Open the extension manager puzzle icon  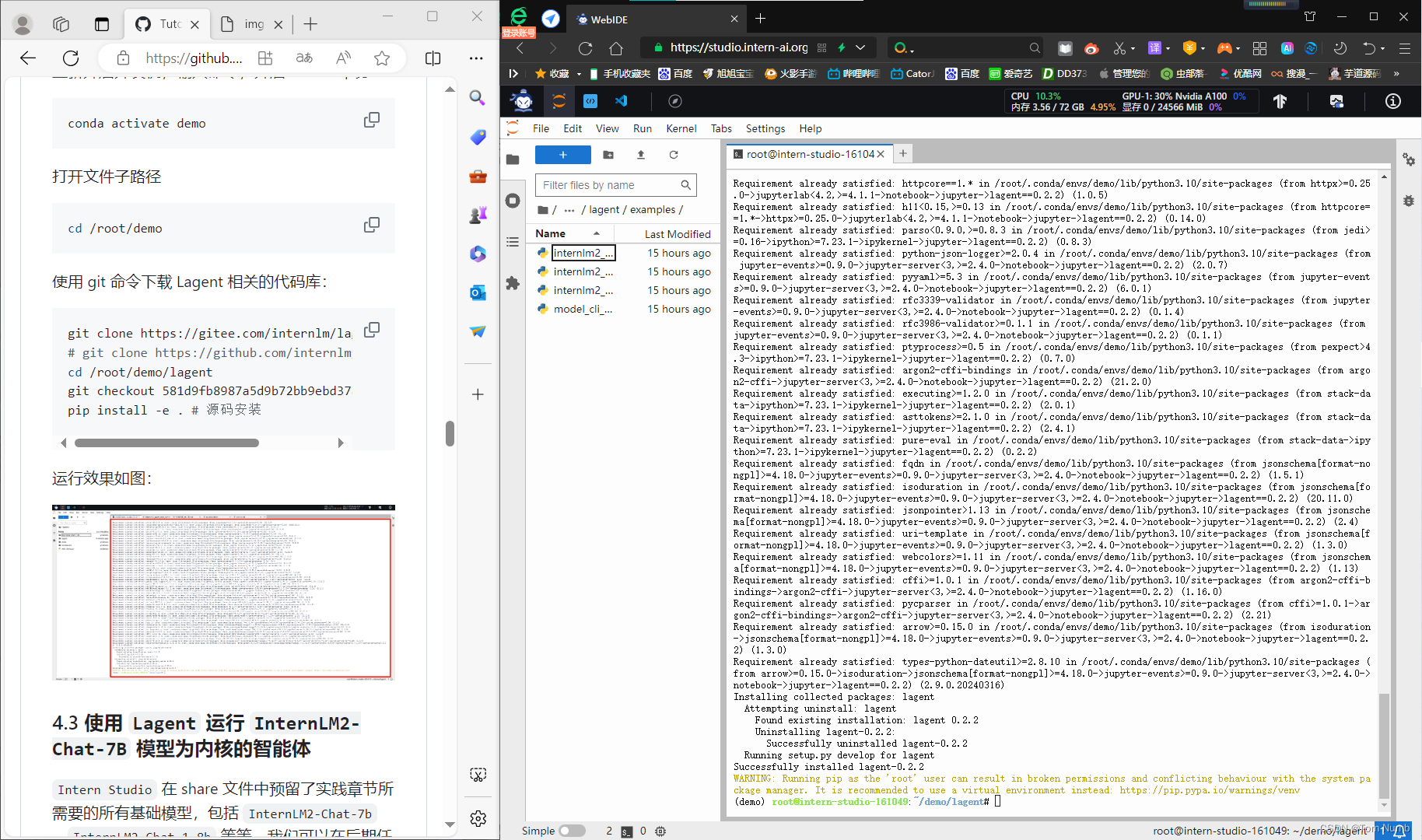(x=513, y=283)
